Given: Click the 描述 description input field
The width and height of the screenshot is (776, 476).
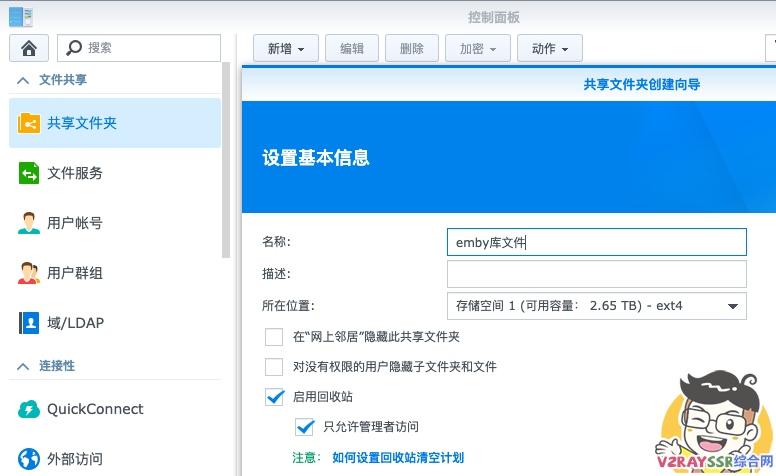Looking at the screenshot, I should (596, 274).
